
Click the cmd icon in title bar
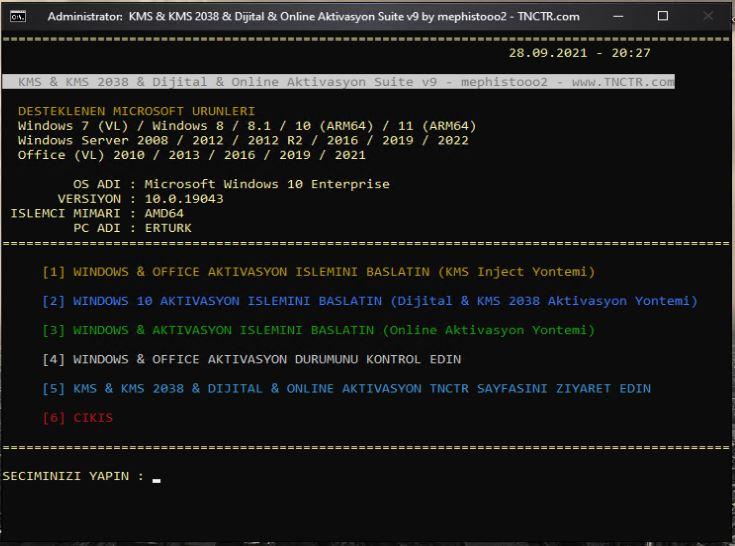(18, 17)
